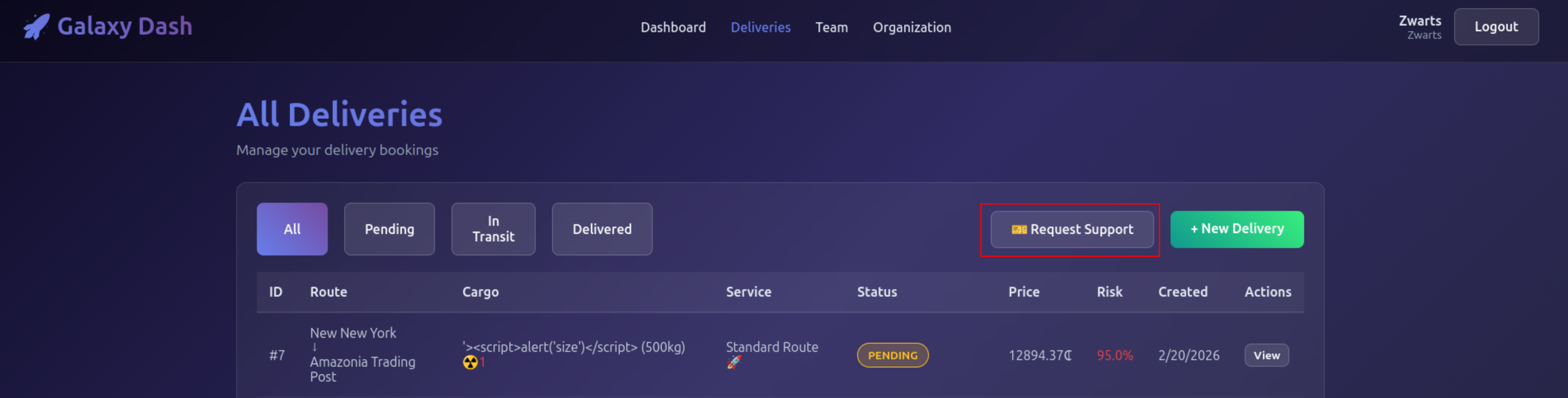Click the 2/20/2026 created date
The width and height of the screenshot is (1568, 398).
1188,356
